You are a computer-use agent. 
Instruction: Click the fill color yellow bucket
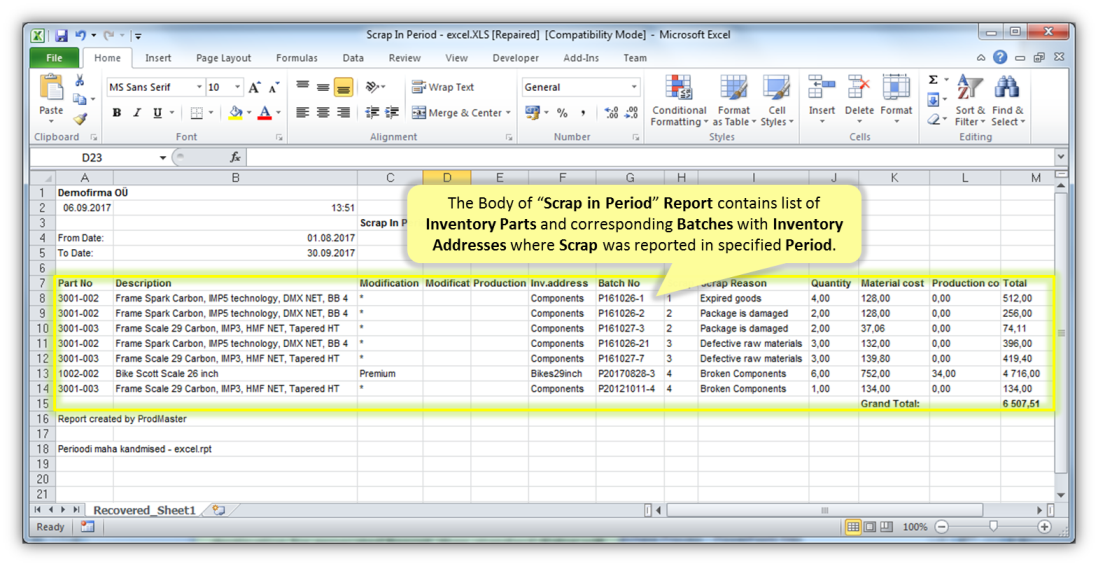point(236,113)
